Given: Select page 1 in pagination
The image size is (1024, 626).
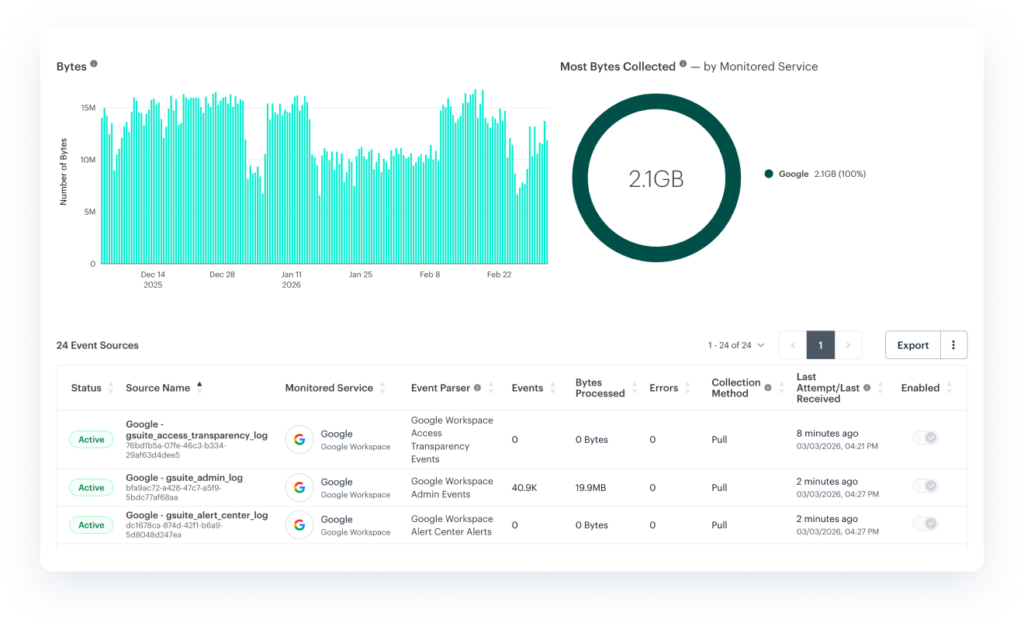Looking at the screenshot, I should tap(820, 345).
